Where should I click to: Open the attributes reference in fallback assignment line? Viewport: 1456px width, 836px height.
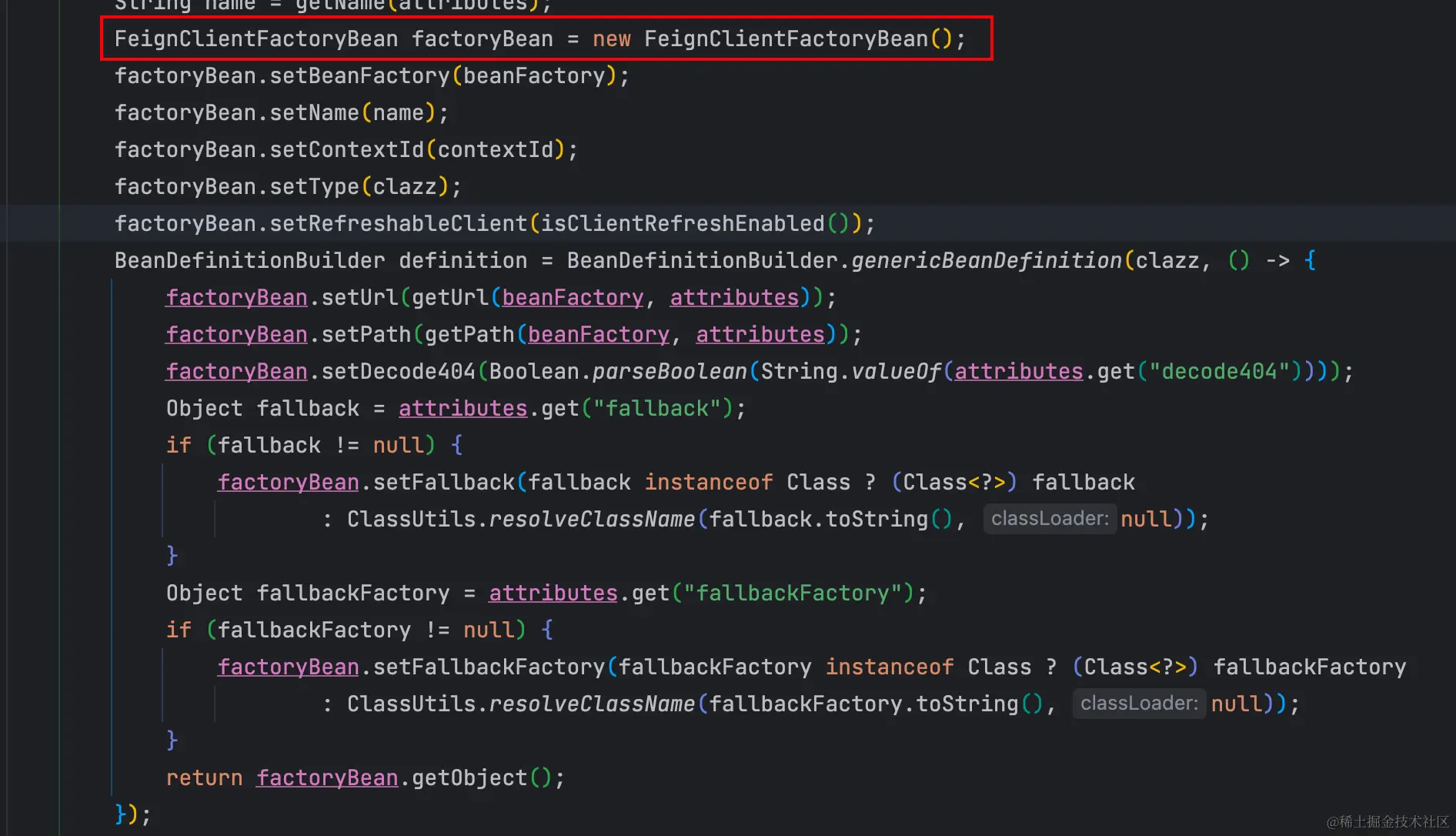pos(463,407)
